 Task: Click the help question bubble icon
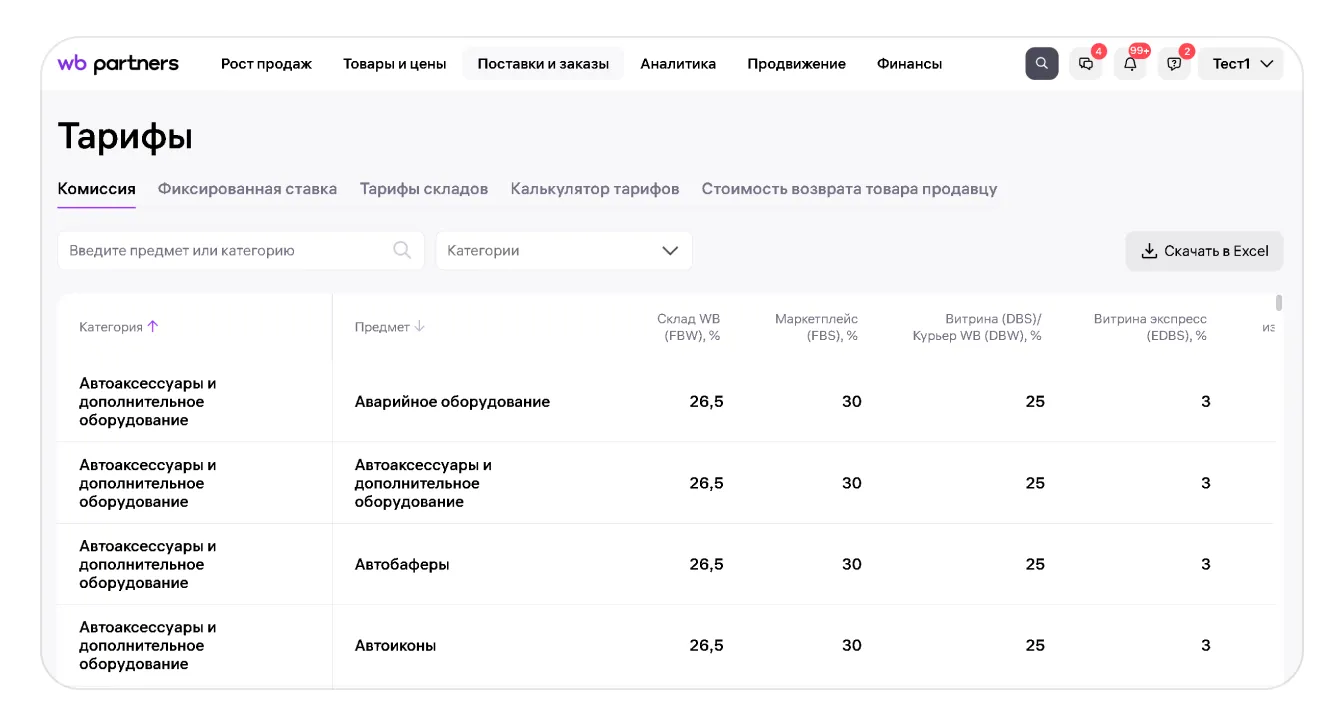[1174, 64]
